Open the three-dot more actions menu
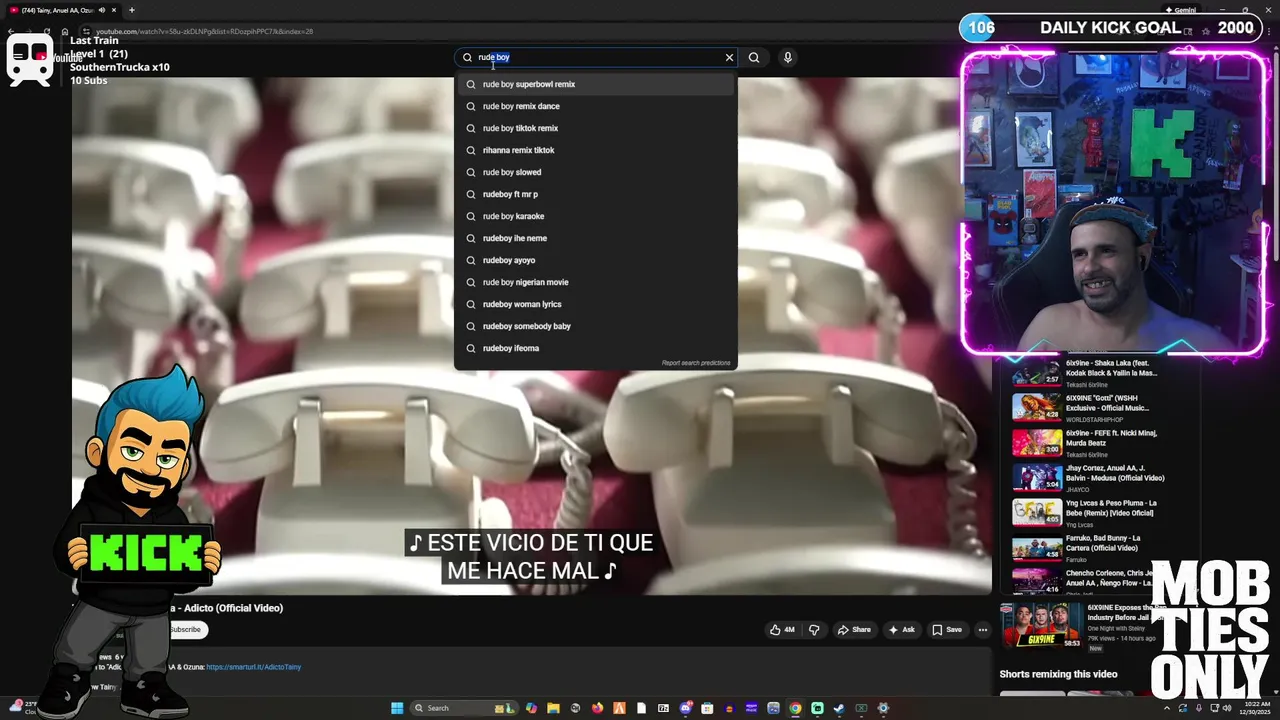This screenshot has height=720, width=1280. (x=983, y=630)
